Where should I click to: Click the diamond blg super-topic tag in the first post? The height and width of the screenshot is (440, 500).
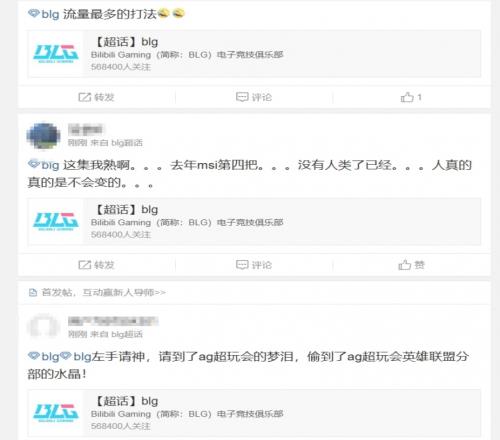[44, 14]
